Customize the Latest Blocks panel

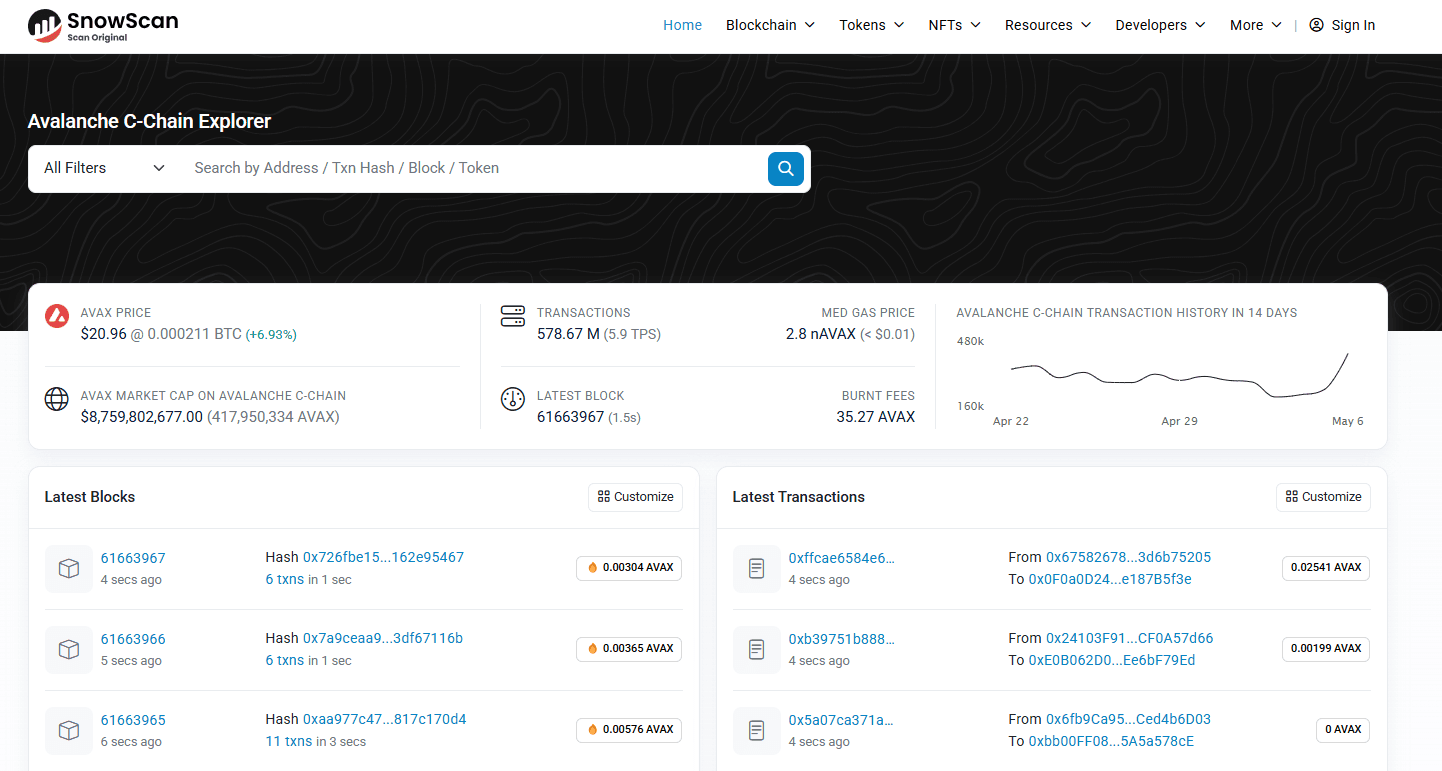pyautogui.click(x=635, y=497)
